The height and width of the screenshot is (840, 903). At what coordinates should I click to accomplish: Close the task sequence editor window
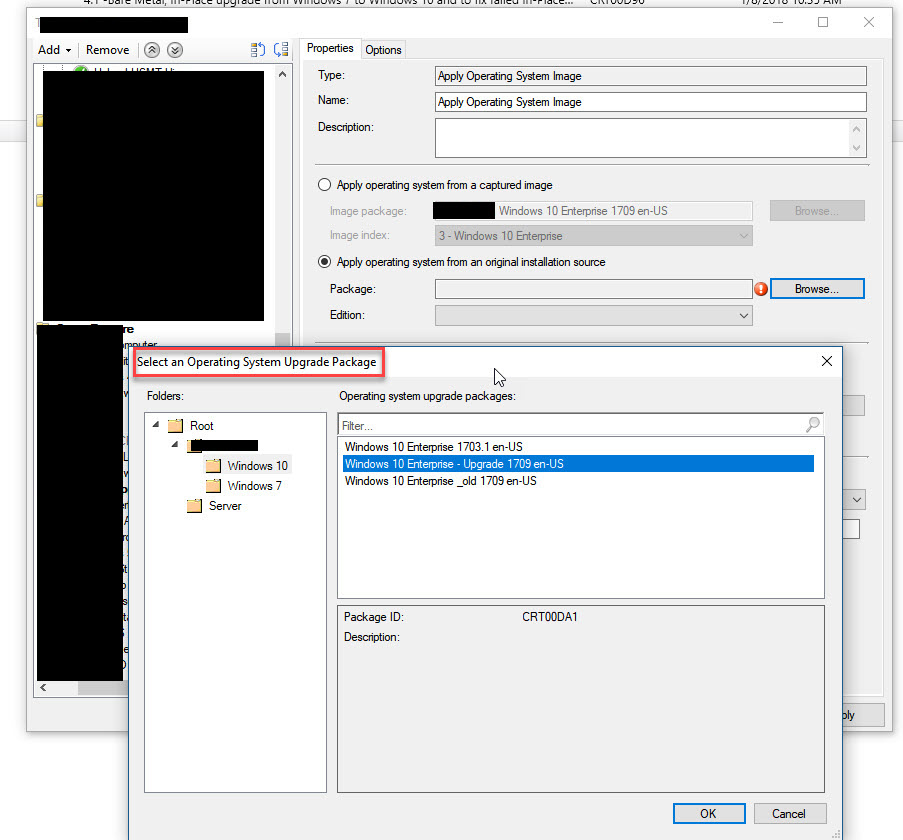coord(868,22)
